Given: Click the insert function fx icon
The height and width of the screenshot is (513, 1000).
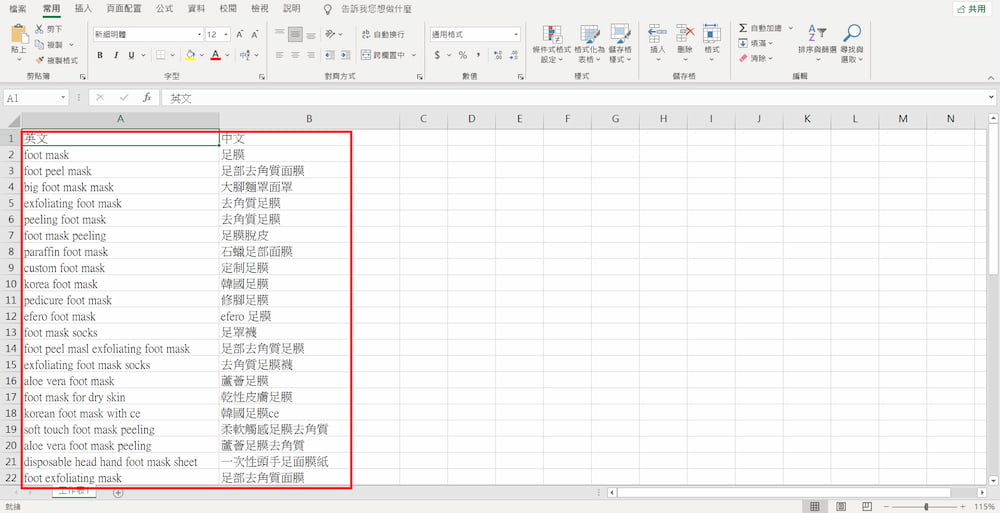Looking at the screenshot, I should pyautogui.click(x=147, y=98).
